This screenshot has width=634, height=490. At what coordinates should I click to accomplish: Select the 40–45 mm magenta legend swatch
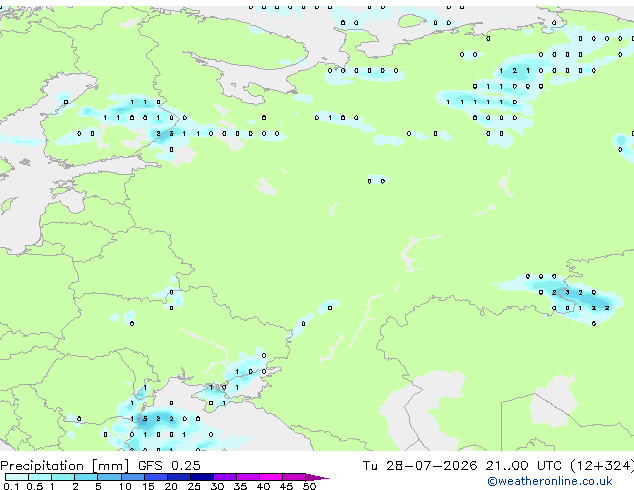click(x=271, y=477)
